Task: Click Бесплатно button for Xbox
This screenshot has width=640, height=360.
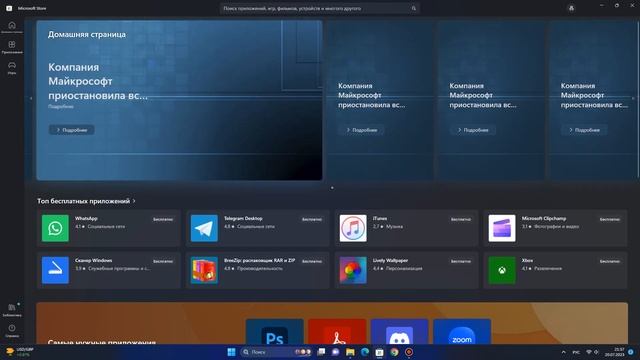Action: 610,261
